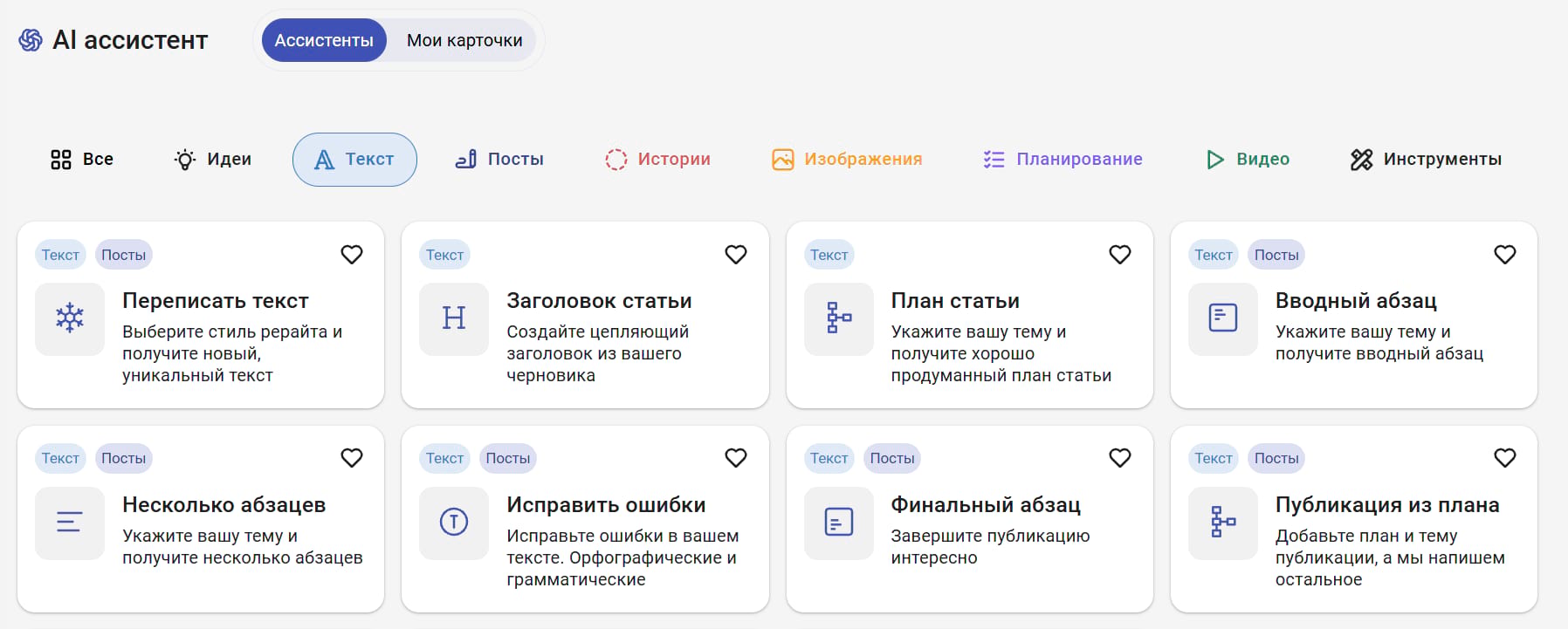Click the Посты tag on Финальный абзац card
Viewport: 1568px width, 629px height.
[892, 458]
